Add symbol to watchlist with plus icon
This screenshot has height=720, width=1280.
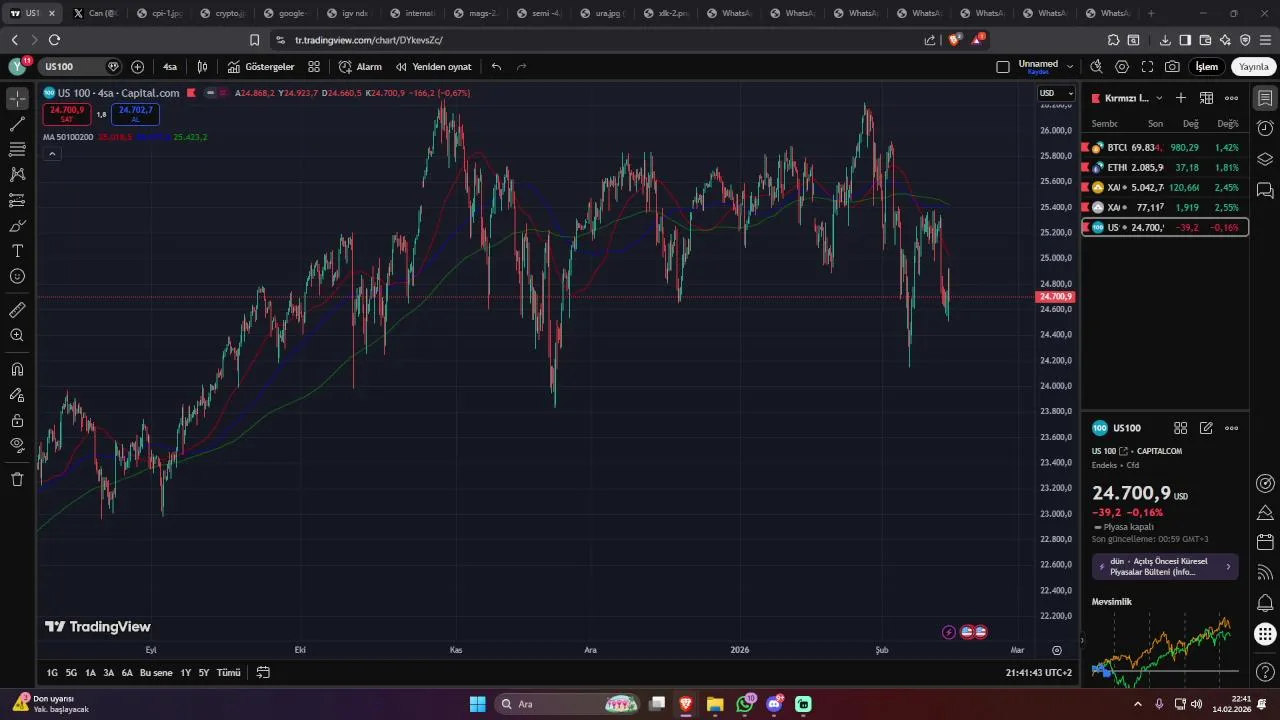pos(1181,98)
